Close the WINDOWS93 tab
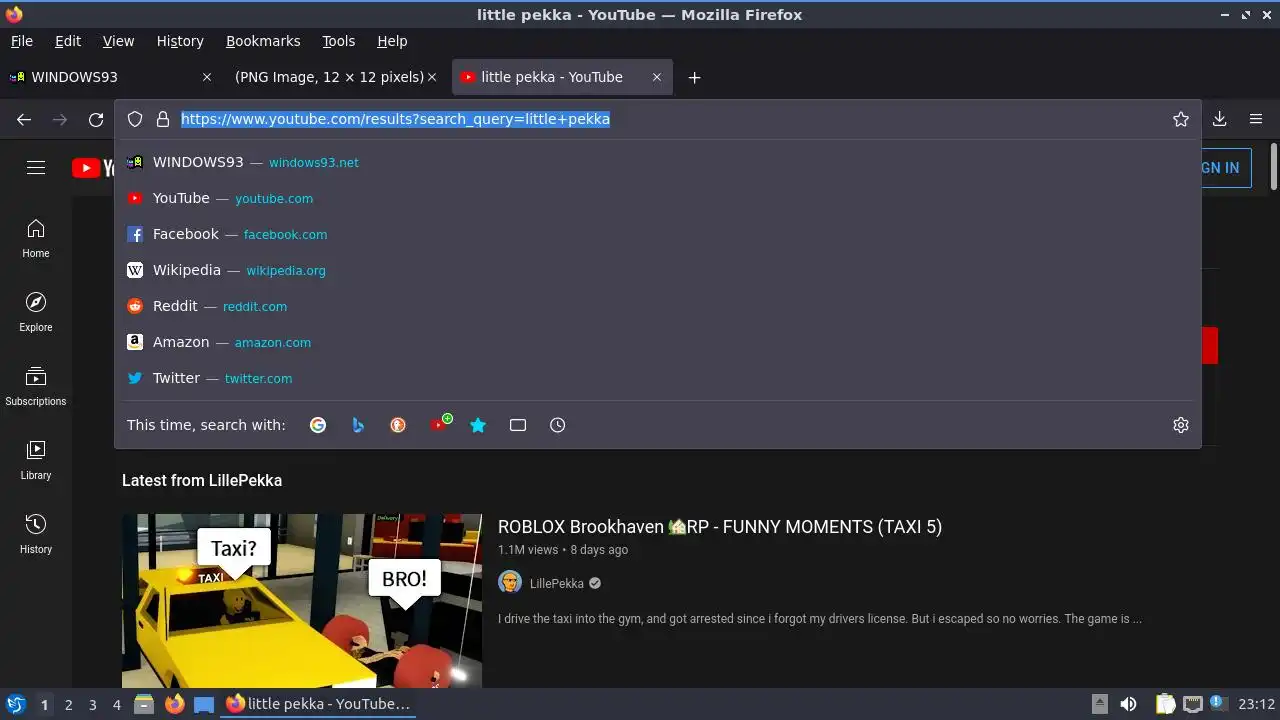This screenshot has height=720, width=1280. (x=207, y=77)
